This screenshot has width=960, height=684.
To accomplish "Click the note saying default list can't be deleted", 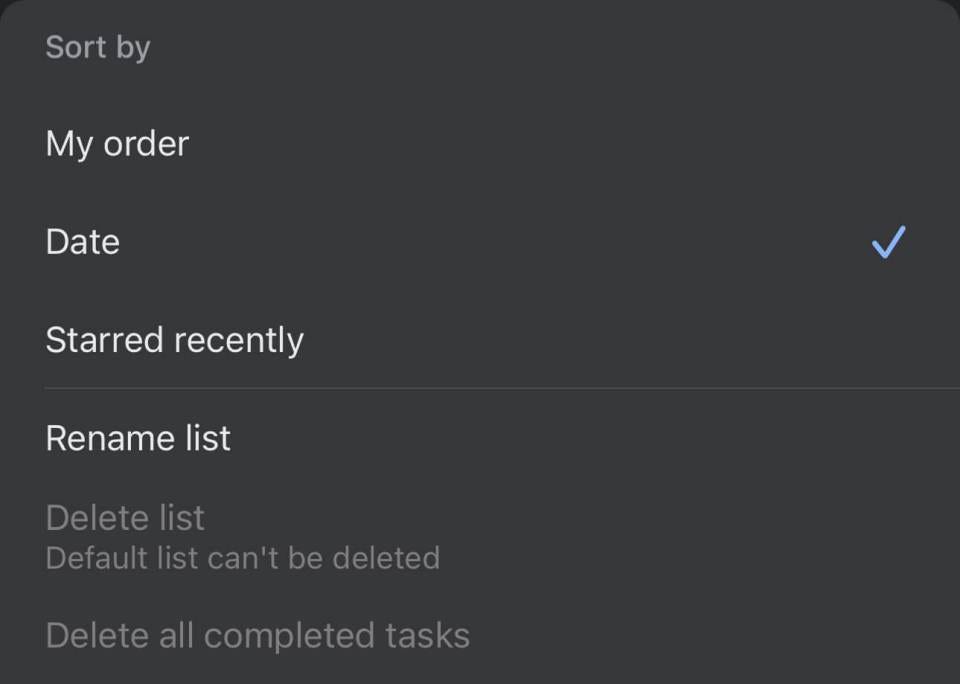I will [241, 558].
